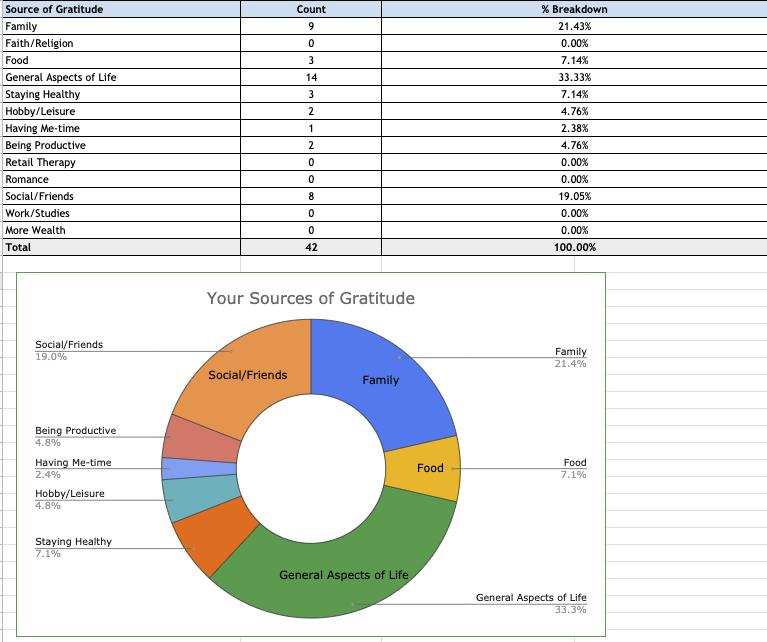The width and height of the screenshot is (767, 642).
Task: Click the chart title "Your Sources of Gratitude"
Action: coord(310,298)
